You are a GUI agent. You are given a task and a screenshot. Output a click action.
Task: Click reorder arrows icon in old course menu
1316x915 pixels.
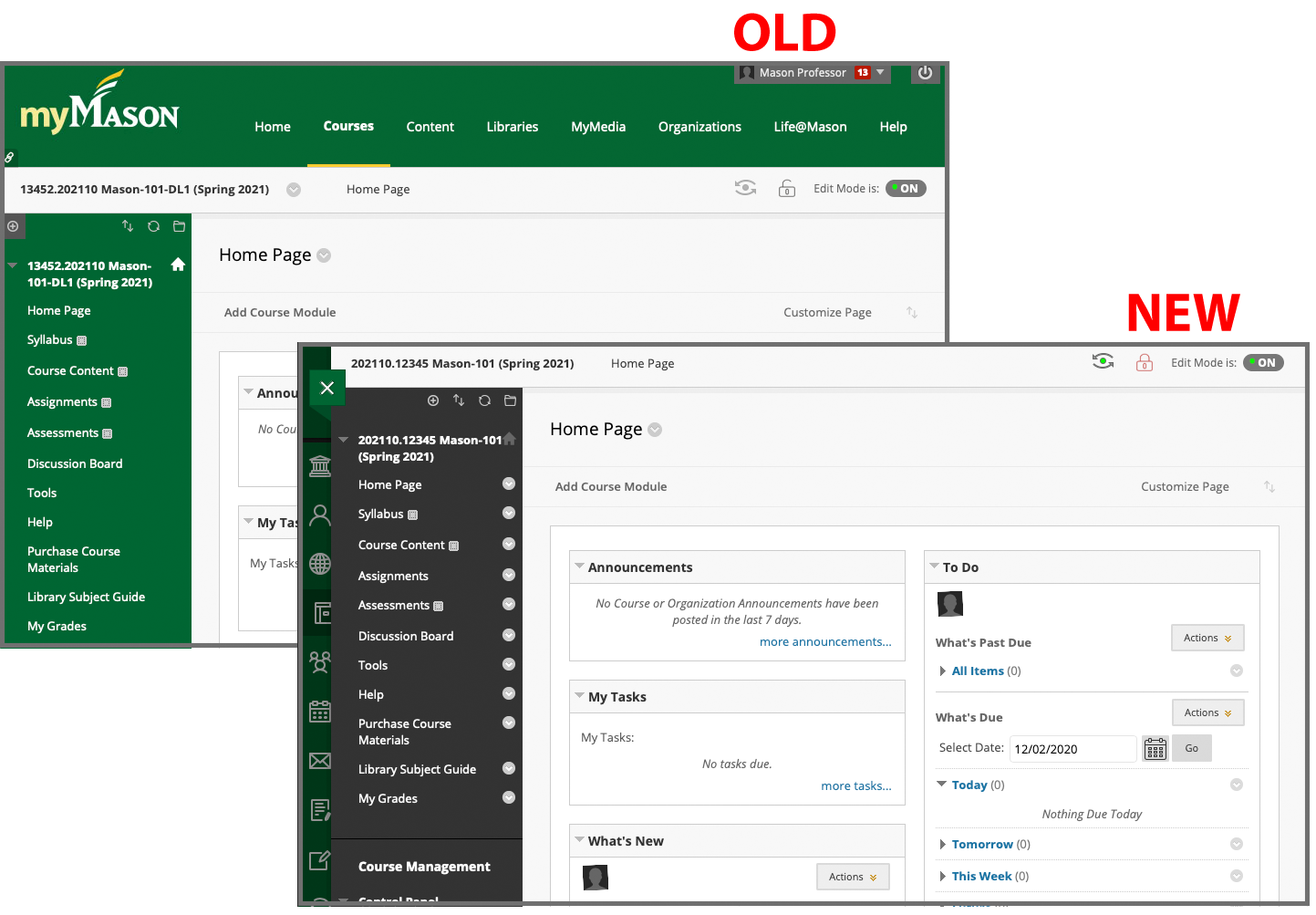pyautogui.click(x=128, y=226)
